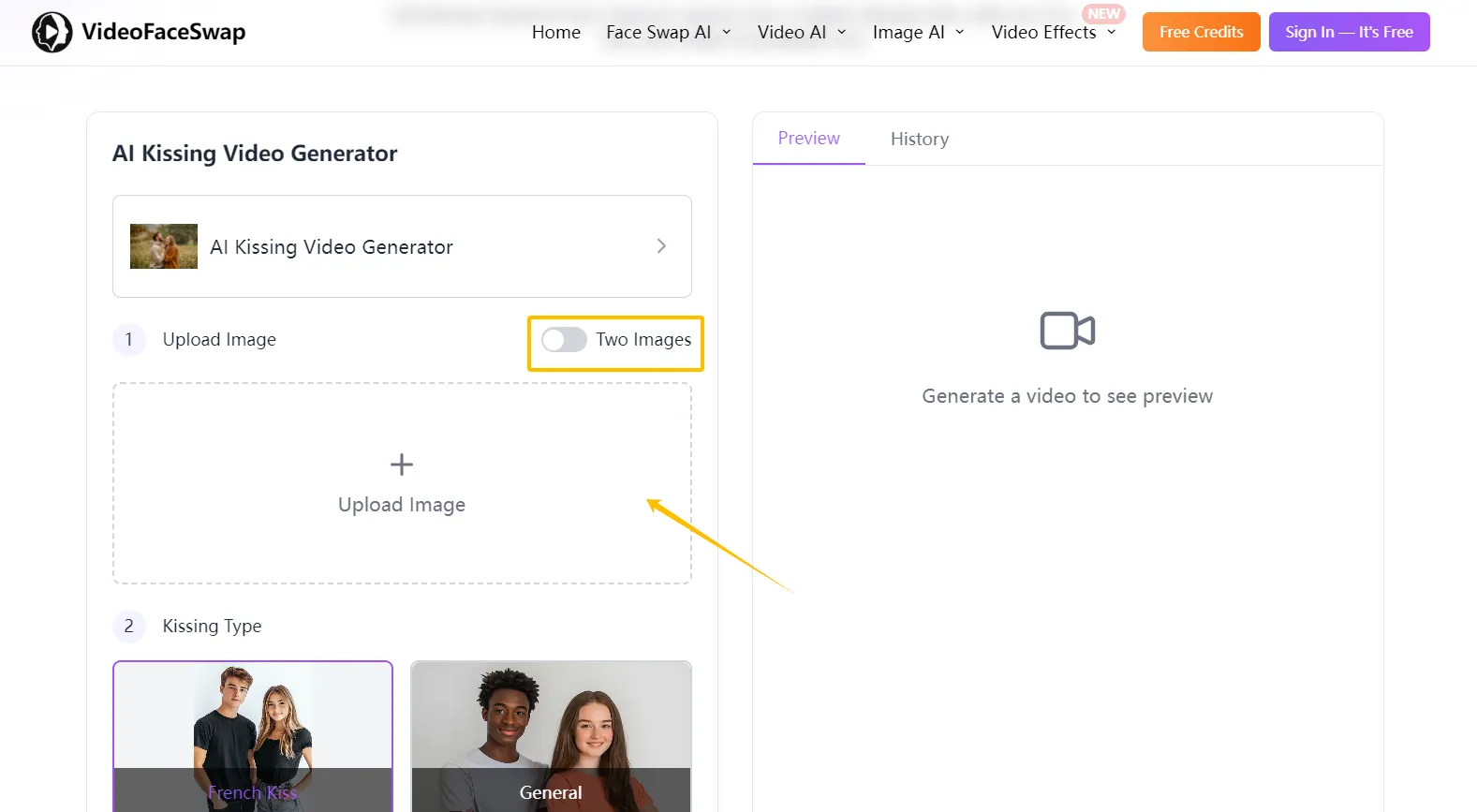The image size is (1477, 812).
Task: Click the AI Kissing Video Generator panel title
Action: (255, 154)
